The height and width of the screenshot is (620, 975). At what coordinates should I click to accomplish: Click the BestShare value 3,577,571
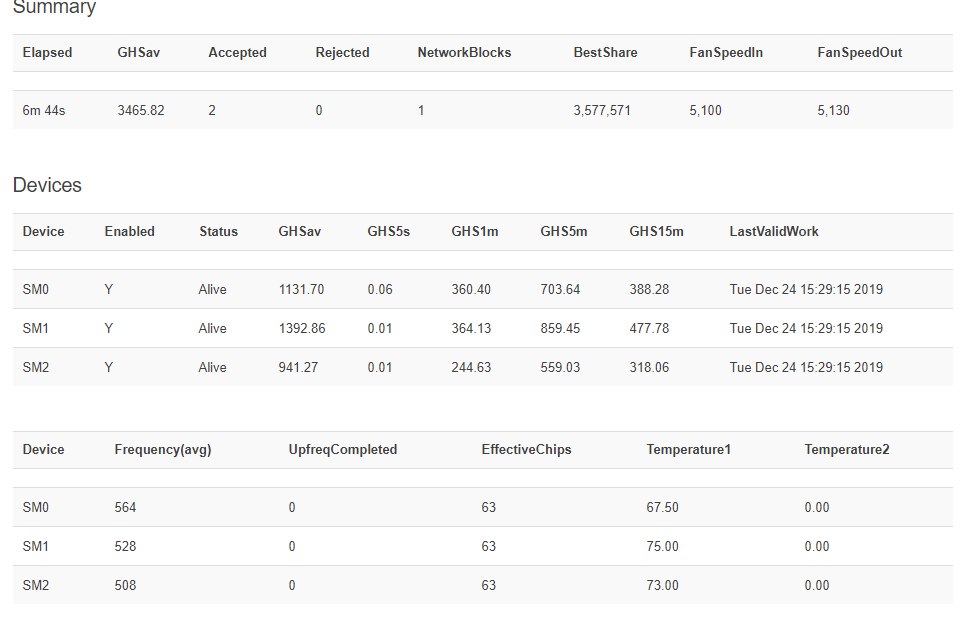coord(602,111)
